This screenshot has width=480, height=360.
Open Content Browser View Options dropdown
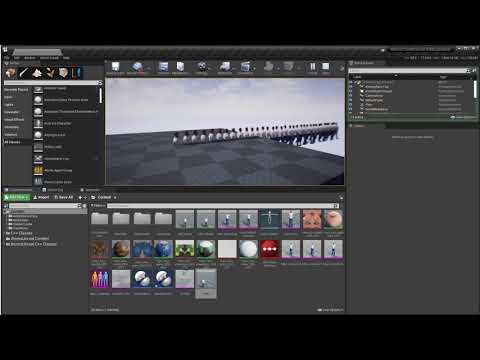click(330, 310)
